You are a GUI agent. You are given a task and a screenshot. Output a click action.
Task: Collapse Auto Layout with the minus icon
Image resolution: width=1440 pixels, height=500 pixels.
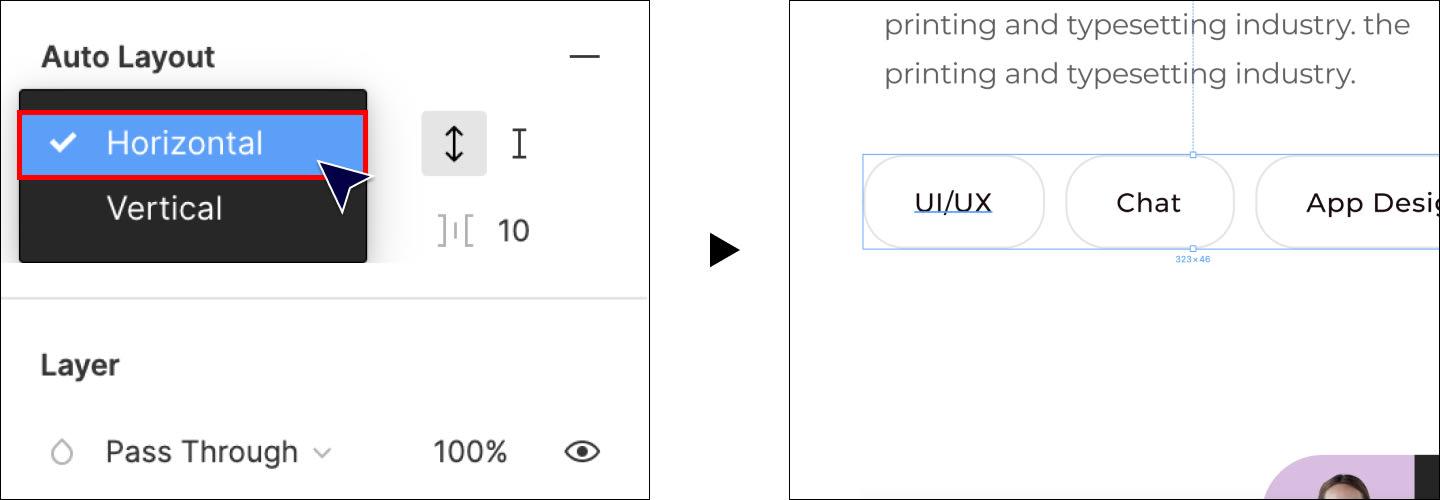(584, 57)
